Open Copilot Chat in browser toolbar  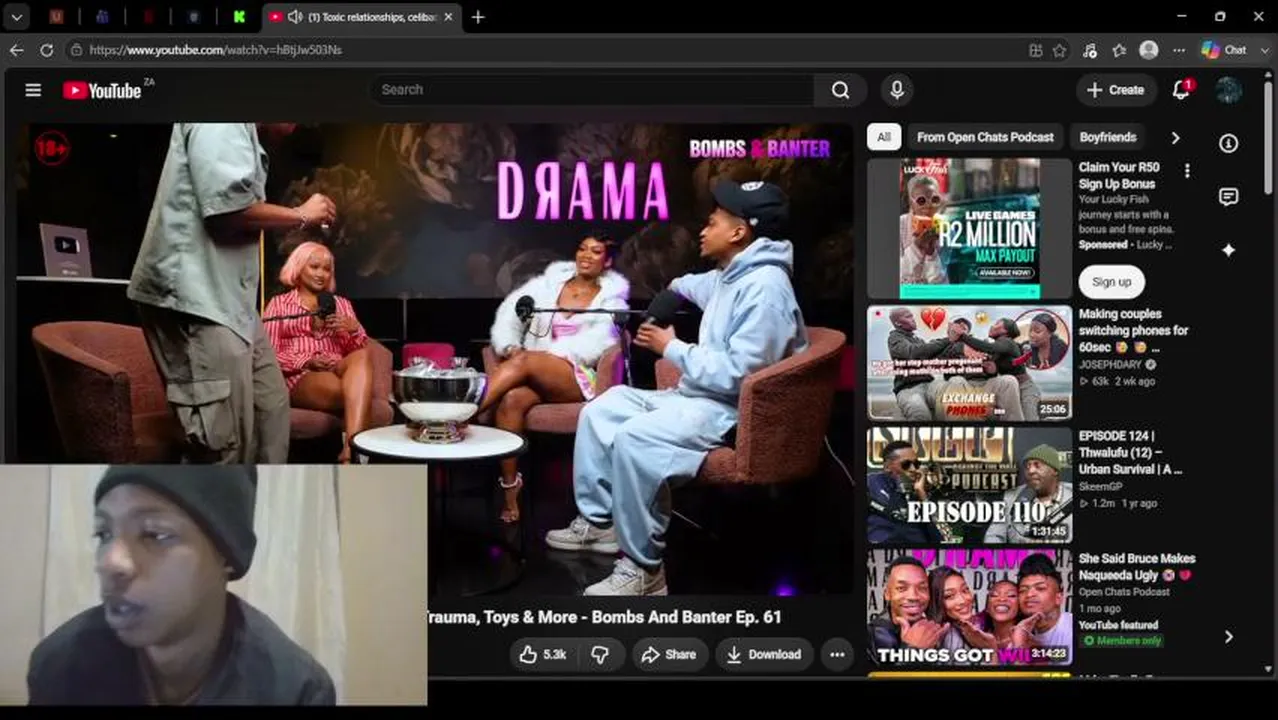tap(1224, 49)
